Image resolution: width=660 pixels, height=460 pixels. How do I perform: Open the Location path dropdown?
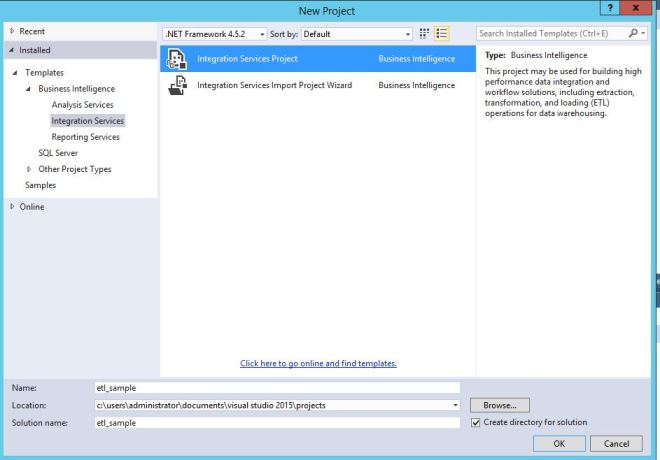coord(455,405)
